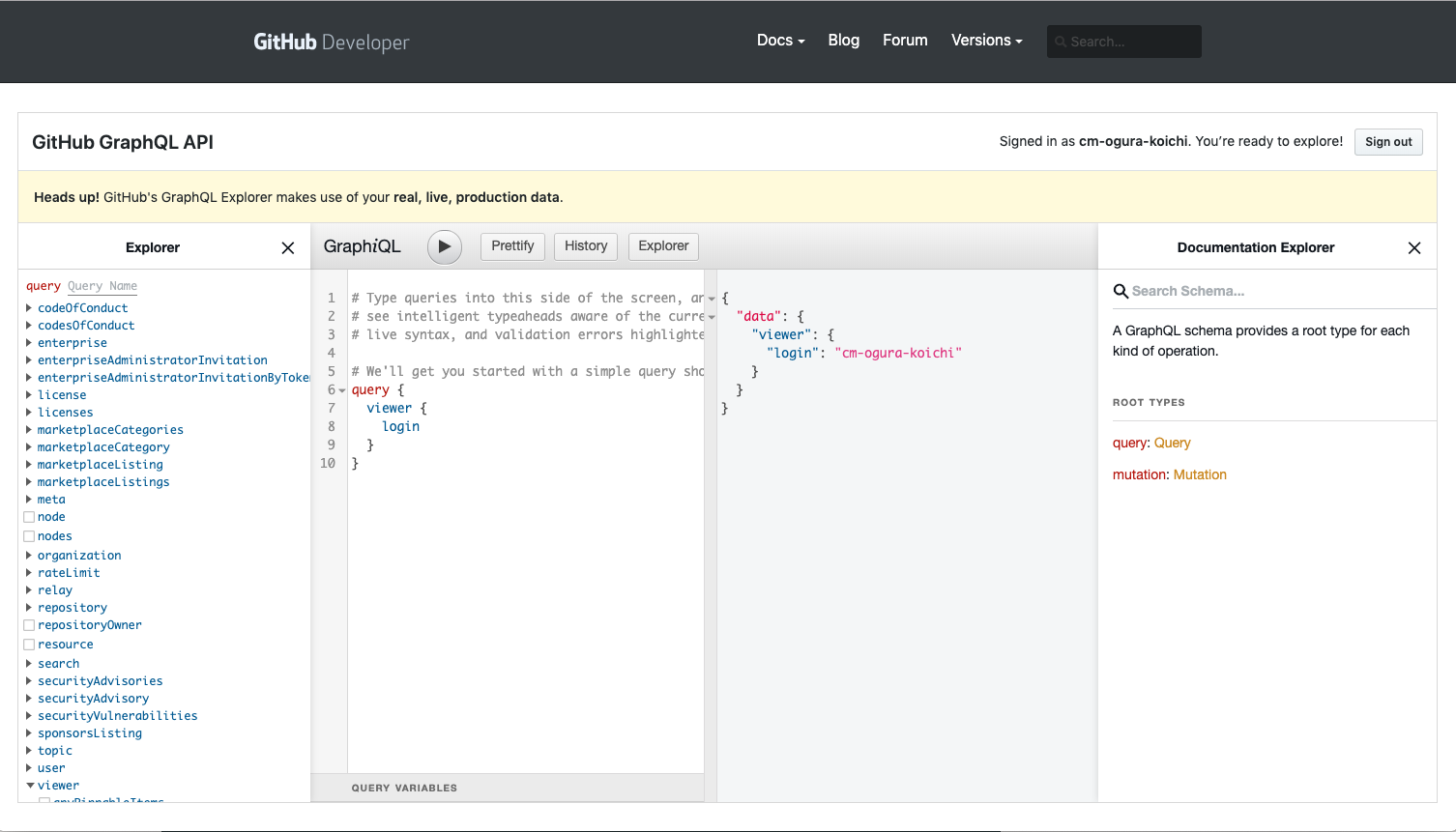Click the Prettify button
The width and height of the screenshot is (1456, 832).
pos(512,246)
